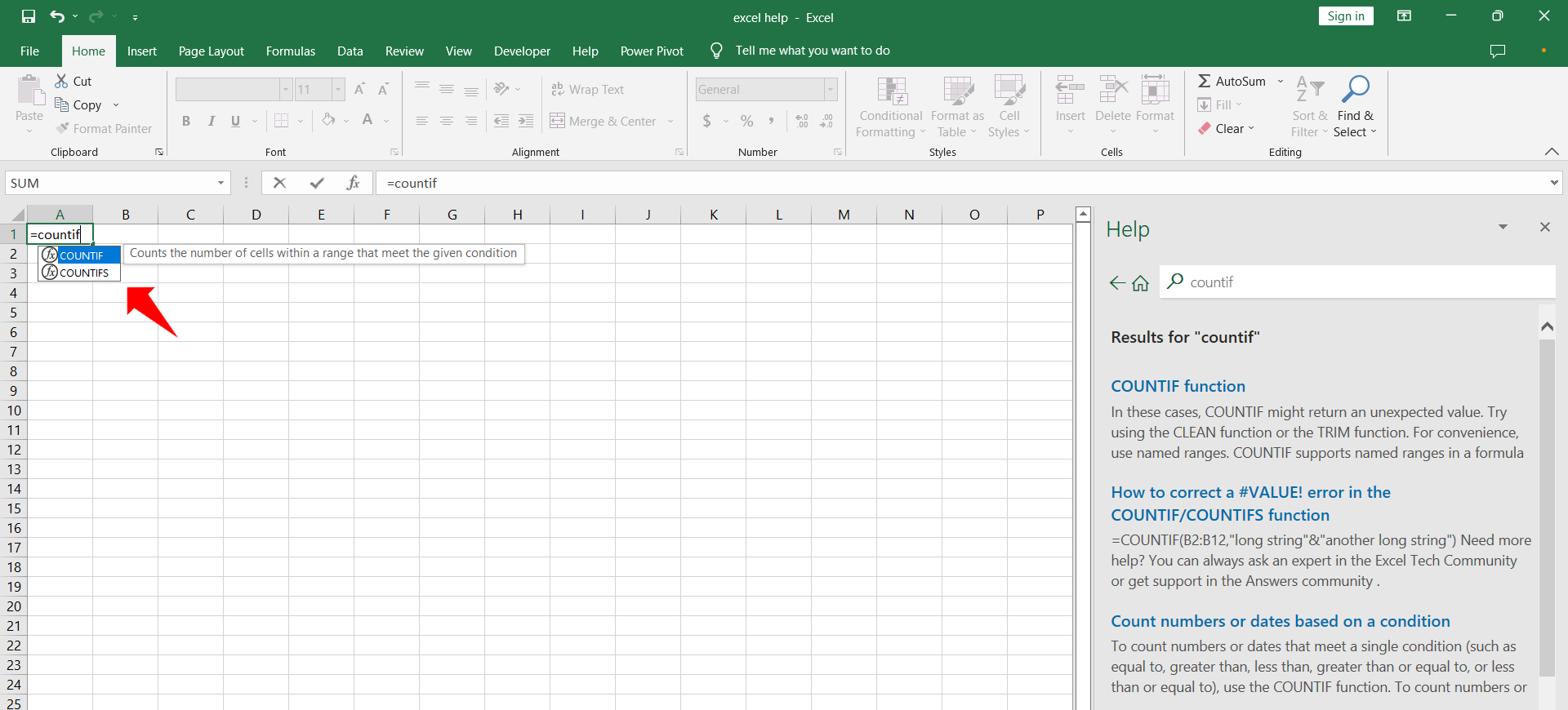The image size is (1568, 710).
Task: Click the Delete cells icon
Action: point(1113,91)
